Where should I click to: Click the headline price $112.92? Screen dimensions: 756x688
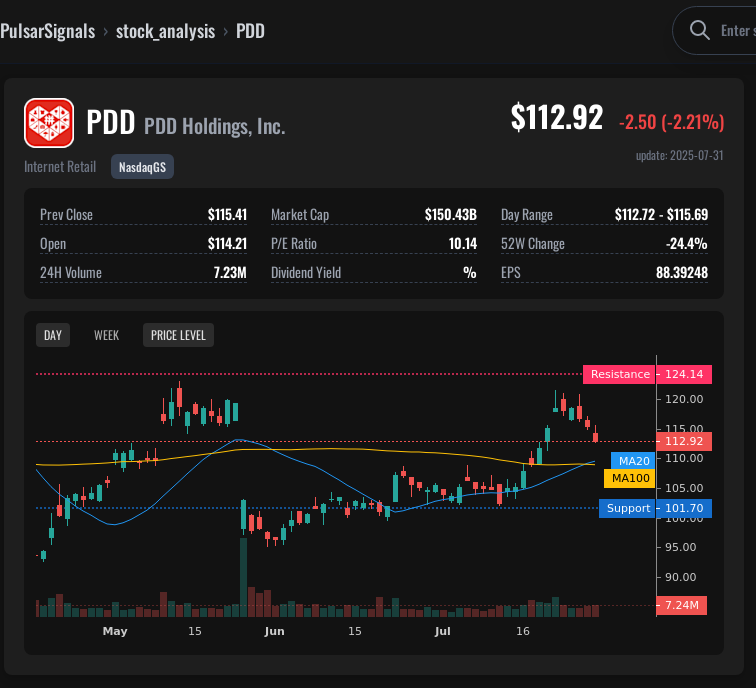557,117
